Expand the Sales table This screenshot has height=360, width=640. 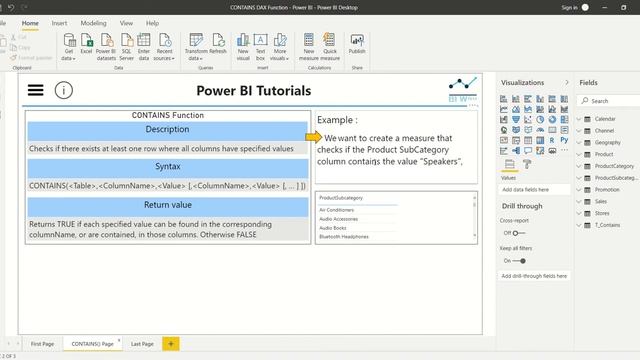pos(579,202)
